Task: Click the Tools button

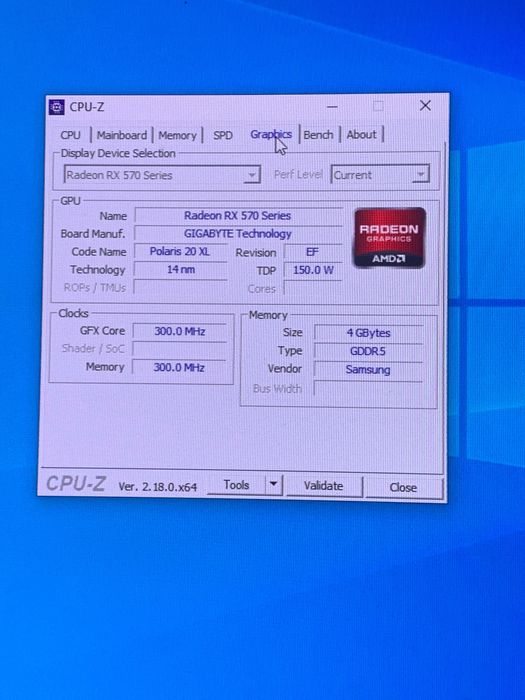Action: click(236, 485)
